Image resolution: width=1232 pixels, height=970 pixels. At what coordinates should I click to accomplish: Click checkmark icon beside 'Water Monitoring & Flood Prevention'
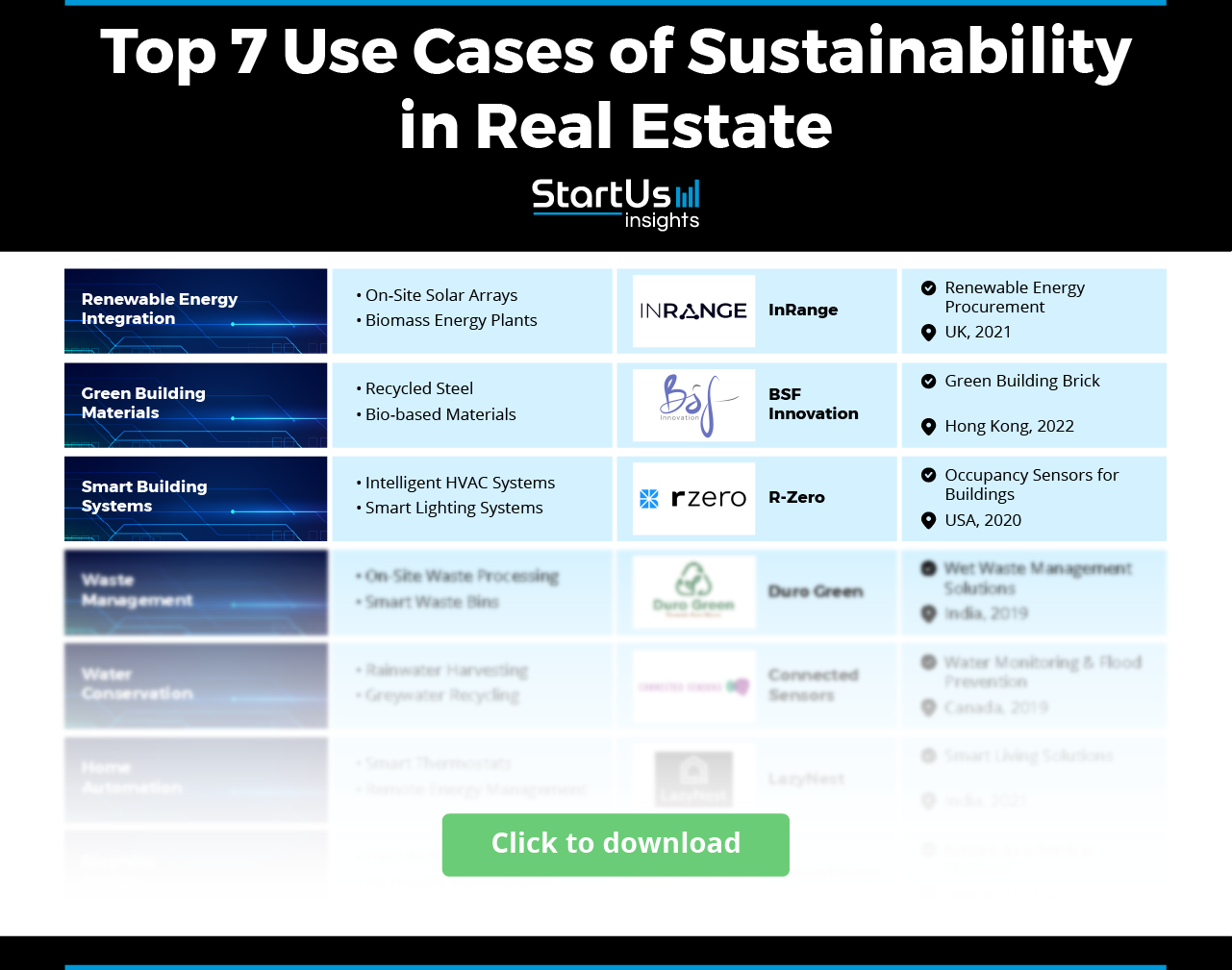point(928,662)
